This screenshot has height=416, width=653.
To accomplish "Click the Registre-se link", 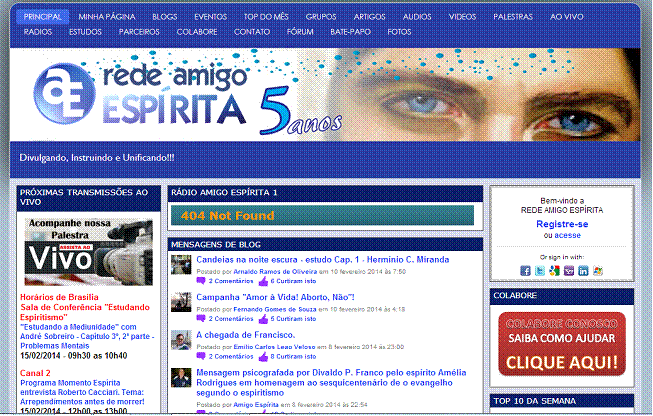I will tap(562, 224).
